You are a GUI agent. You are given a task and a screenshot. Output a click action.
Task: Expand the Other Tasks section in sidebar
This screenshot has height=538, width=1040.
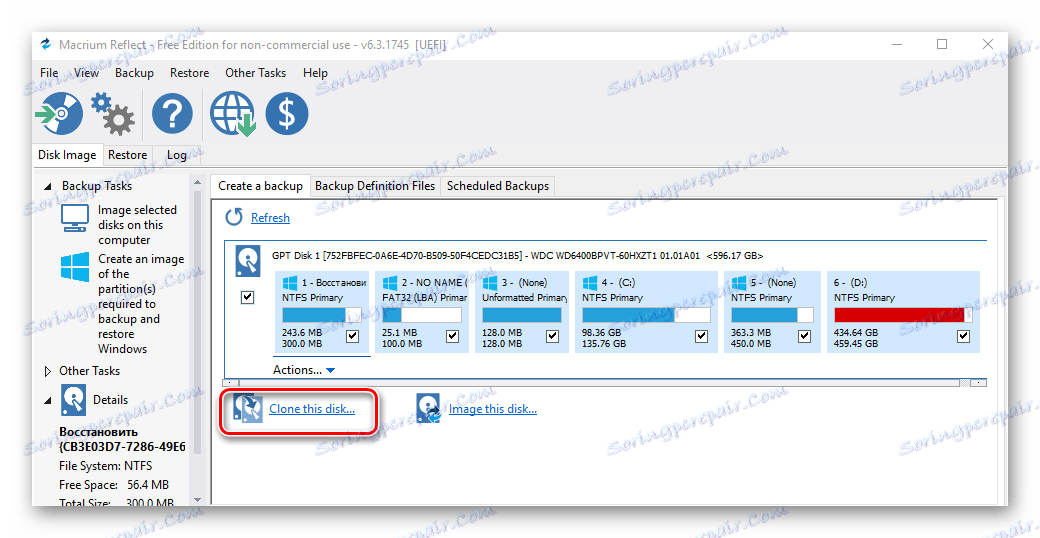pyautogui.click(x=47, y=371)
